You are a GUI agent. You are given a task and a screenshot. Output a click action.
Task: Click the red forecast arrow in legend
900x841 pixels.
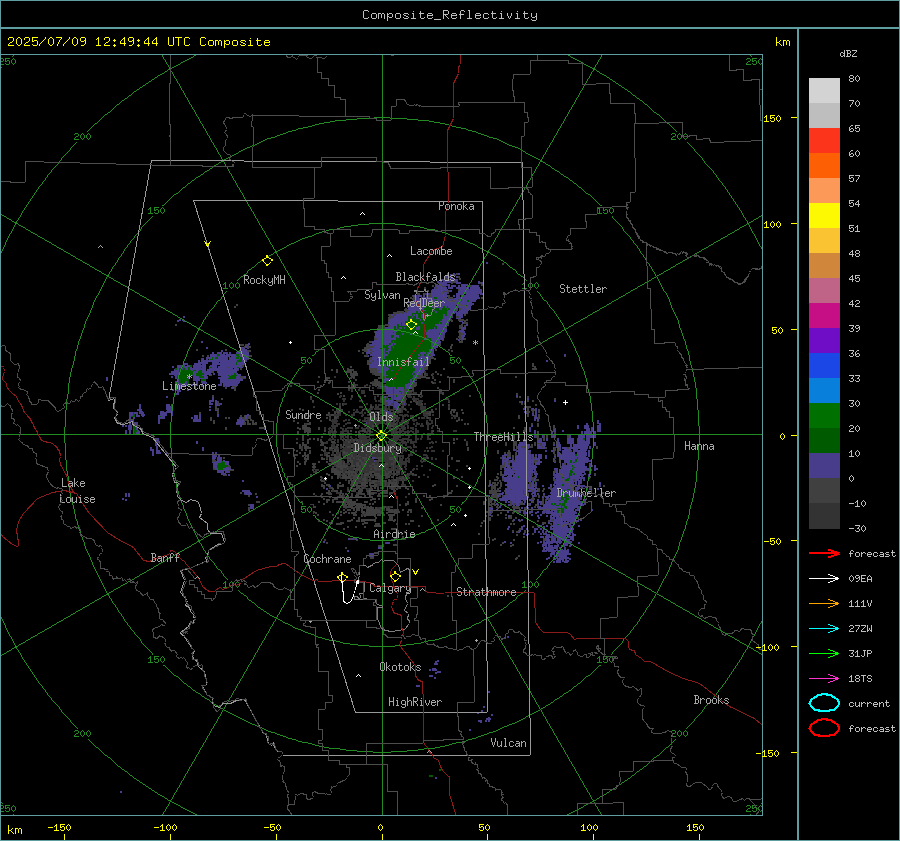pyautogui.click(x=824, y=553)
